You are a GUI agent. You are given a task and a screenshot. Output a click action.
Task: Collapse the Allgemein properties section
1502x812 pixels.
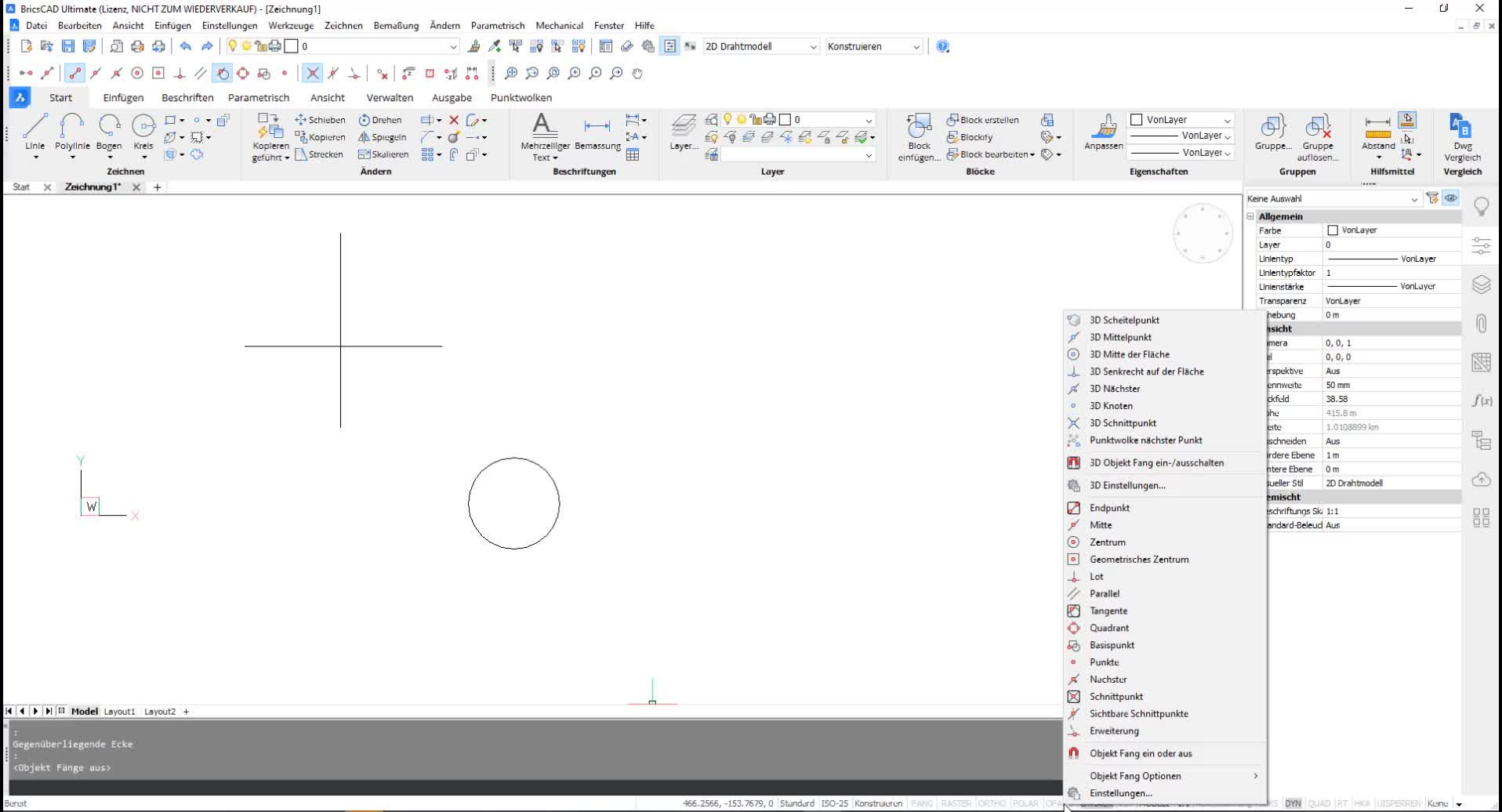tap(1251, 216)
